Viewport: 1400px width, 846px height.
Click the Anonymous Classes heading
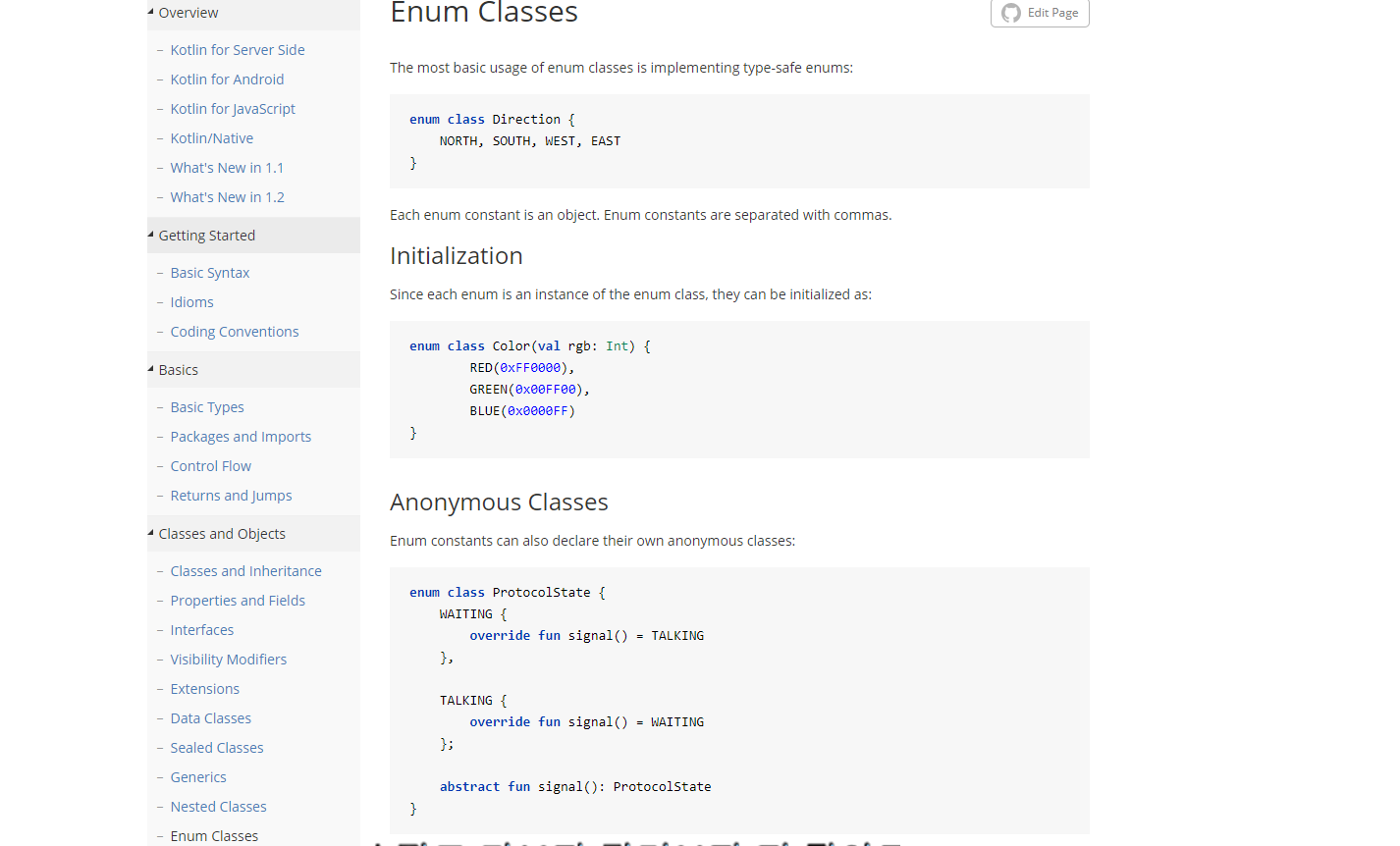[x=499, y=502]
